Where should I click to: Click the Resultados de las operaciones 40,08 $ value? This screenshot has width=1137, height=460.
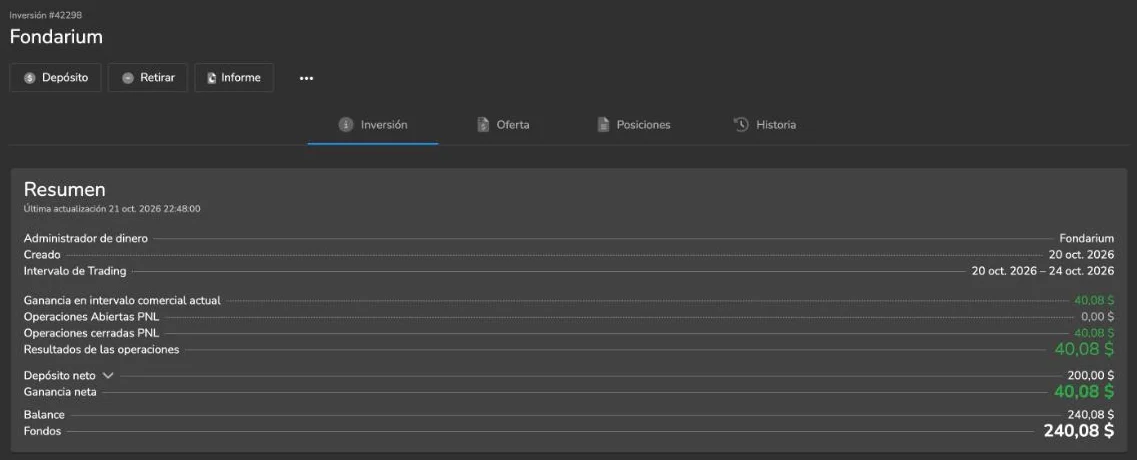coord(1084,349)
